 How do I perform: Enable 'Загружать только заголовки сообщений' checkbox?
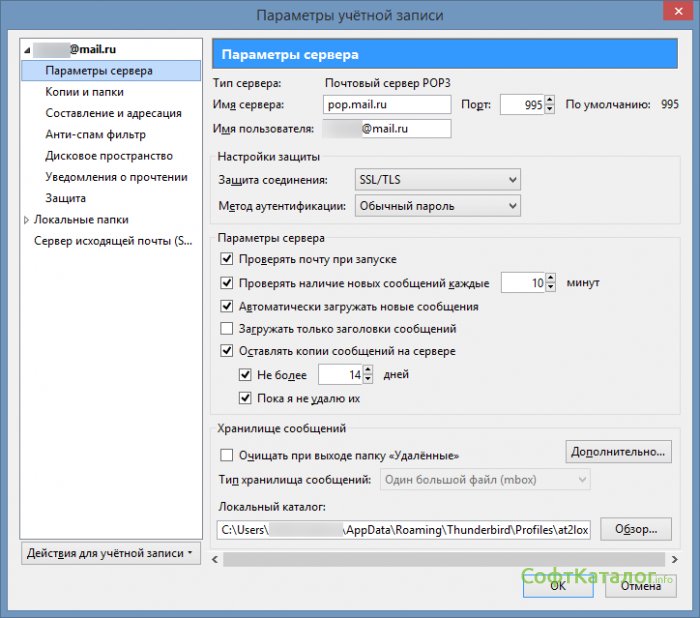[x=226, y=328]
